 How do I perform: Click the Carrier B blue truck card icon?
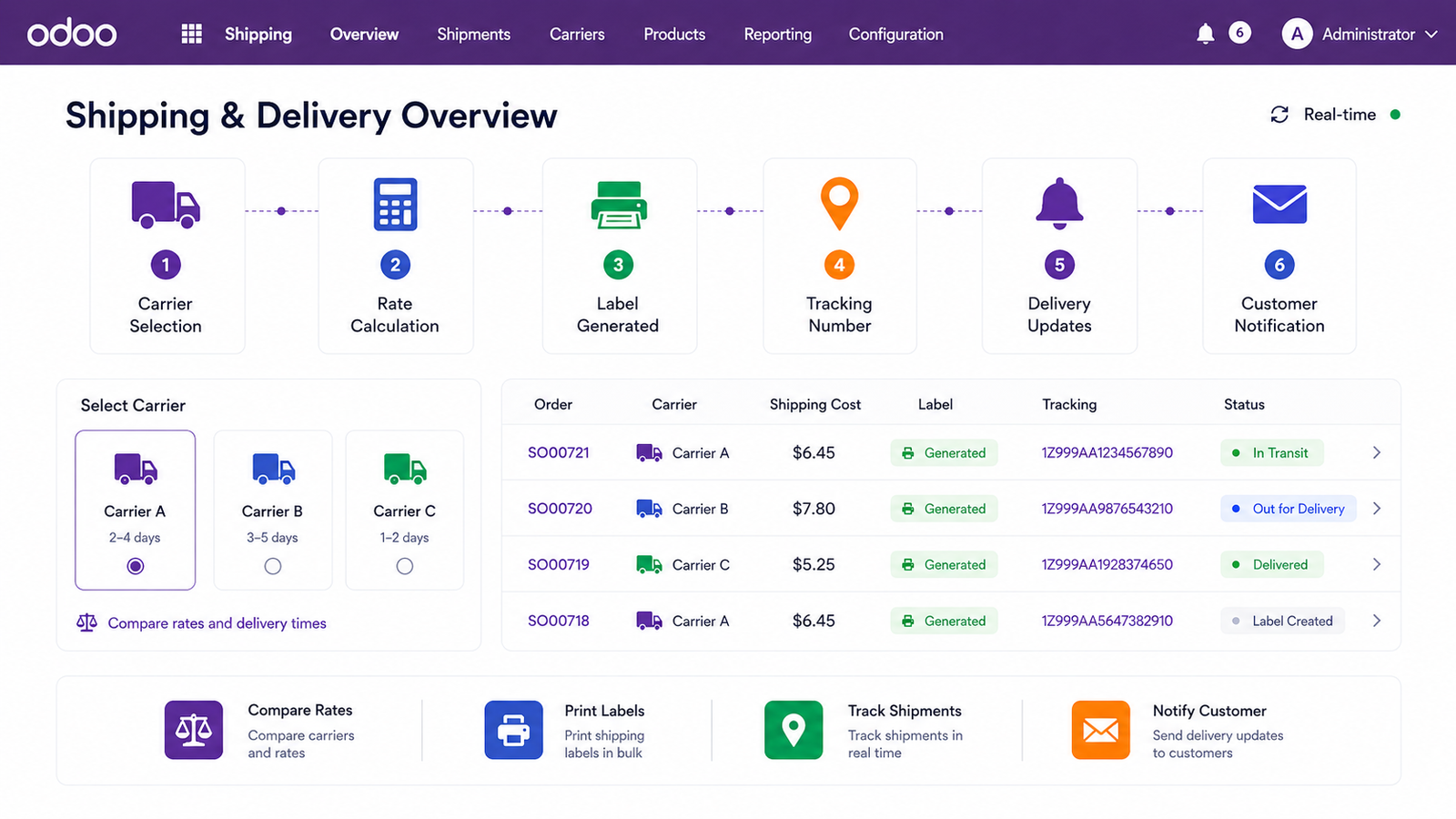[x=273, y=469]
